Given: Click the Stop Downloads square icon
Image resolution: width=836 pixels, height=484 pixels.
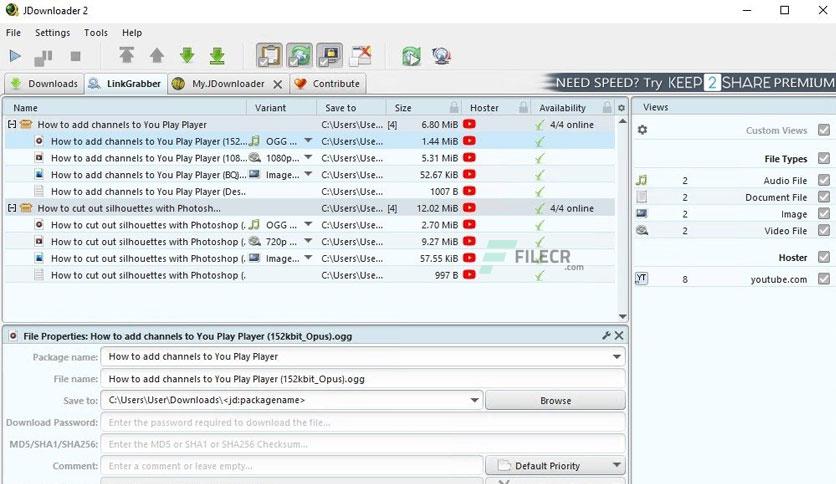Looking at the screenshot, I should pos(75,56).
